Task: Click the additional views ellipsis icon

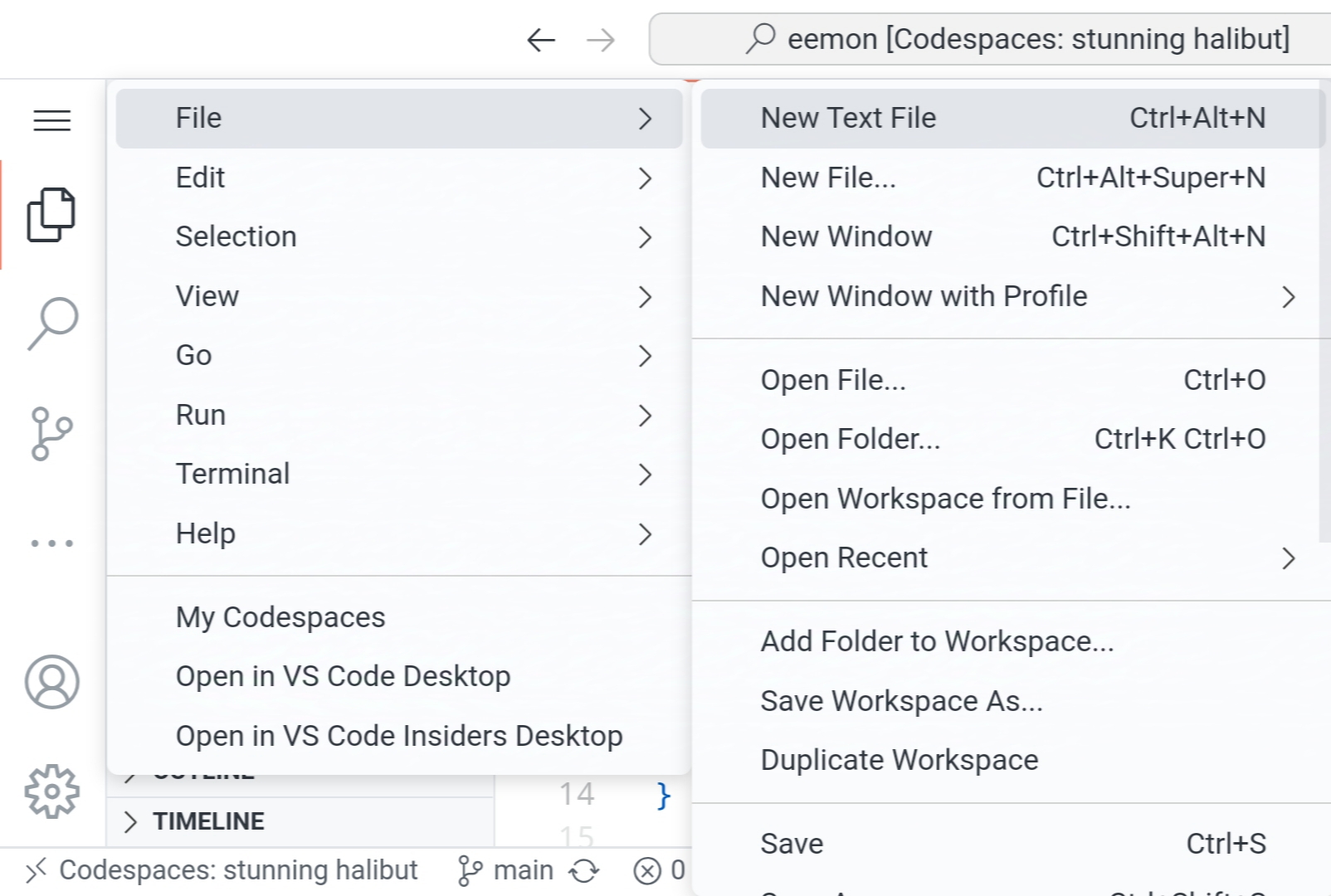Action: click(x=51, y=543)
